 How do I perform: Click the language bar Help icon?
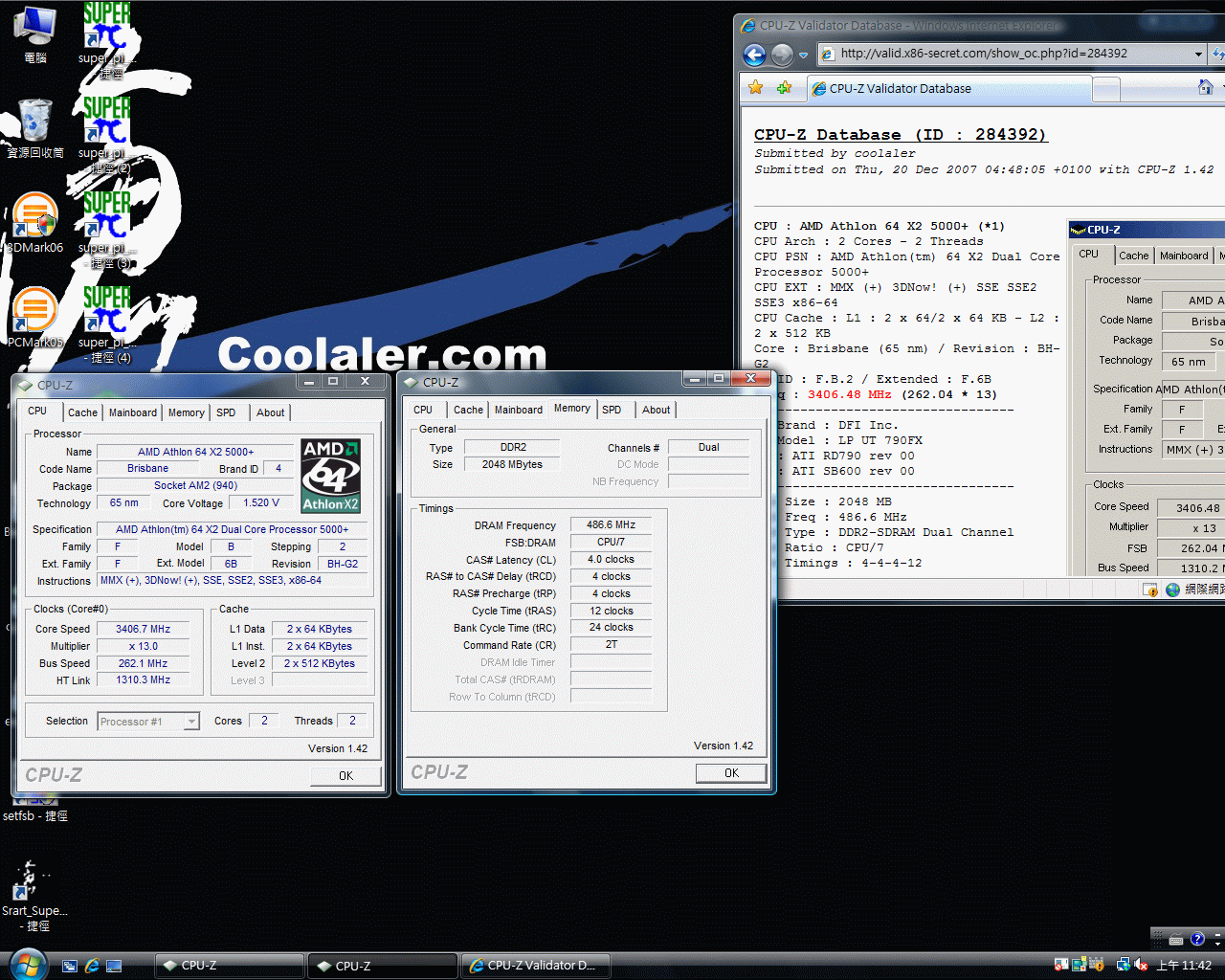click(x=1197, y=939)
